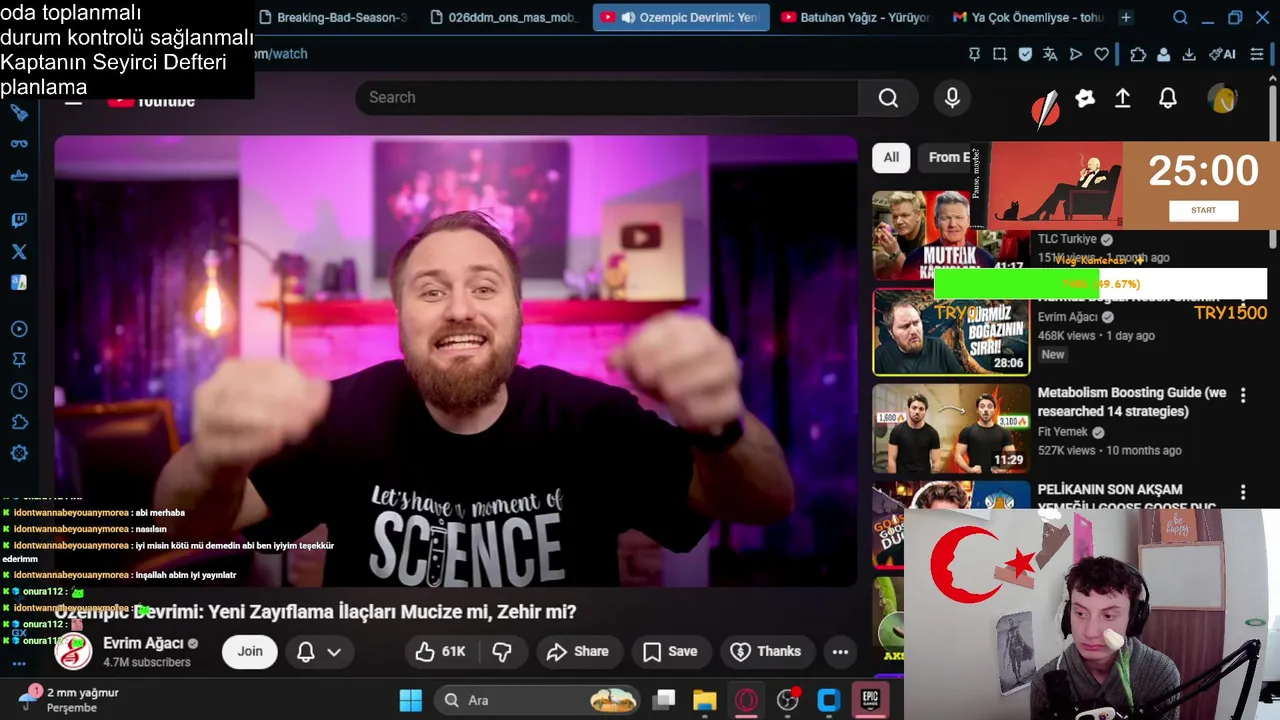The image size is (1280, 720).
Task: Switch to the Batuhan Yağız YouTube tab
Action: pos(856,18)
